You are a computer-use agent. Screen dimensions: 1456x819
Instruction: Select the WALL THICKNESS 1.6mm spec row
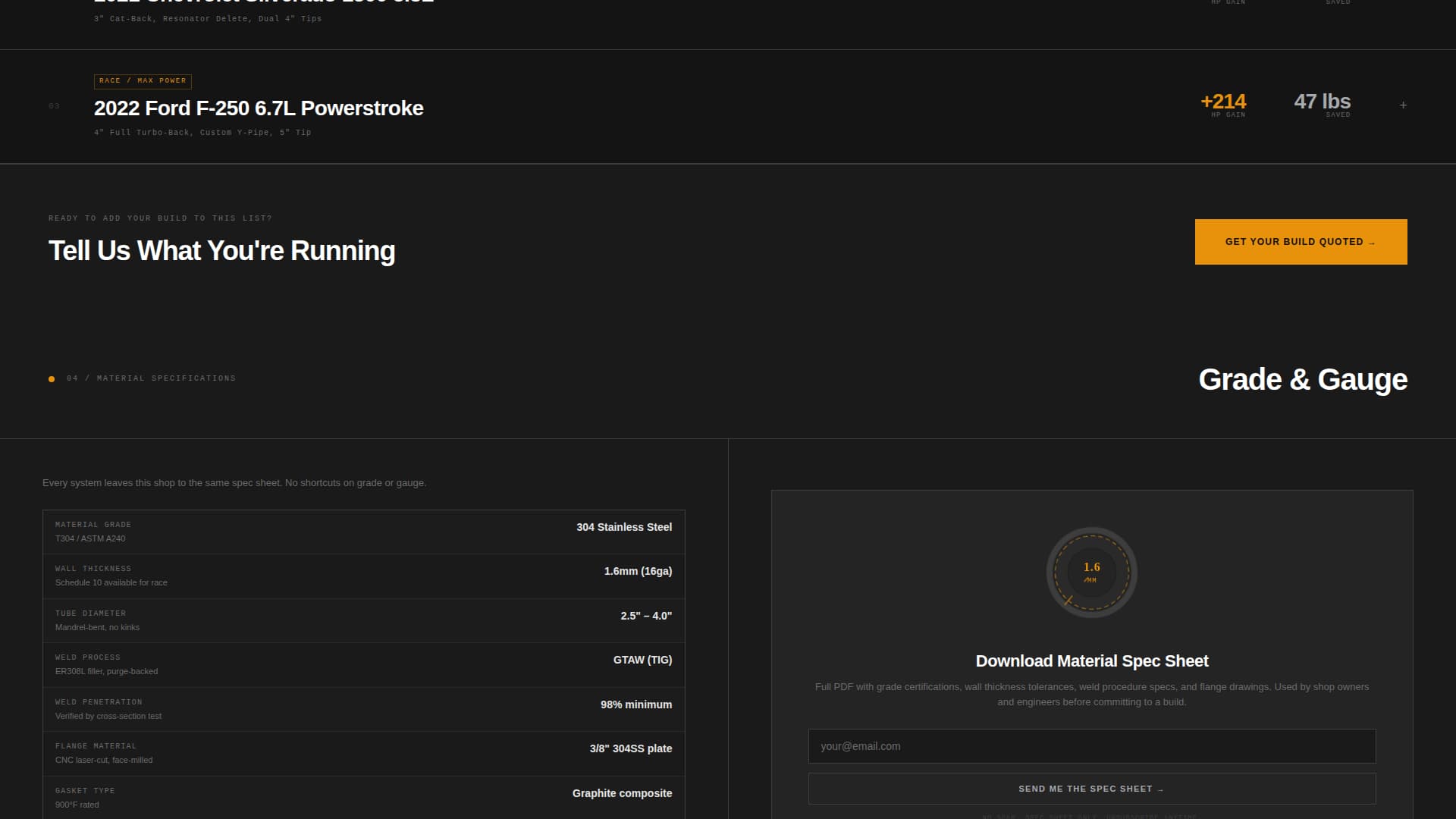point(363,576)
